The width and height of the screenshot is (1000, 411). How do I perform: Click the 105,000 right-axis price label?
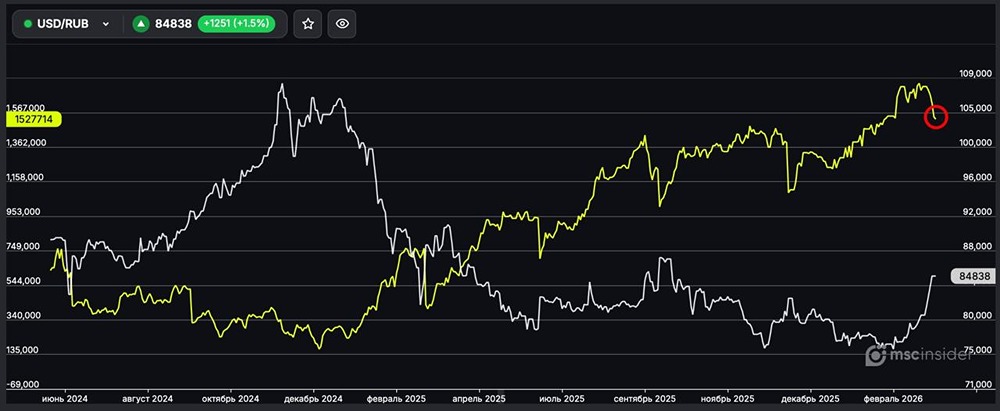point(976,109)
